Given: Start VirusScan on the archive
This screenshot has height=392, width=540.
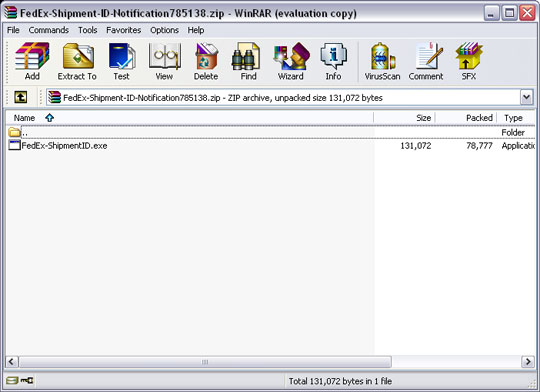Looking at the screenshot, I should [x=382, y=61].
